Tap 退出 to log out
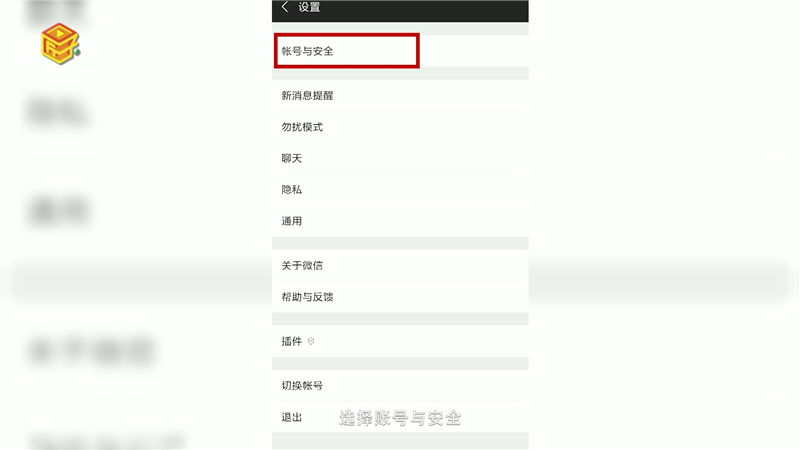The width and height of the screenshot is (800, 450). click(400, 417)
